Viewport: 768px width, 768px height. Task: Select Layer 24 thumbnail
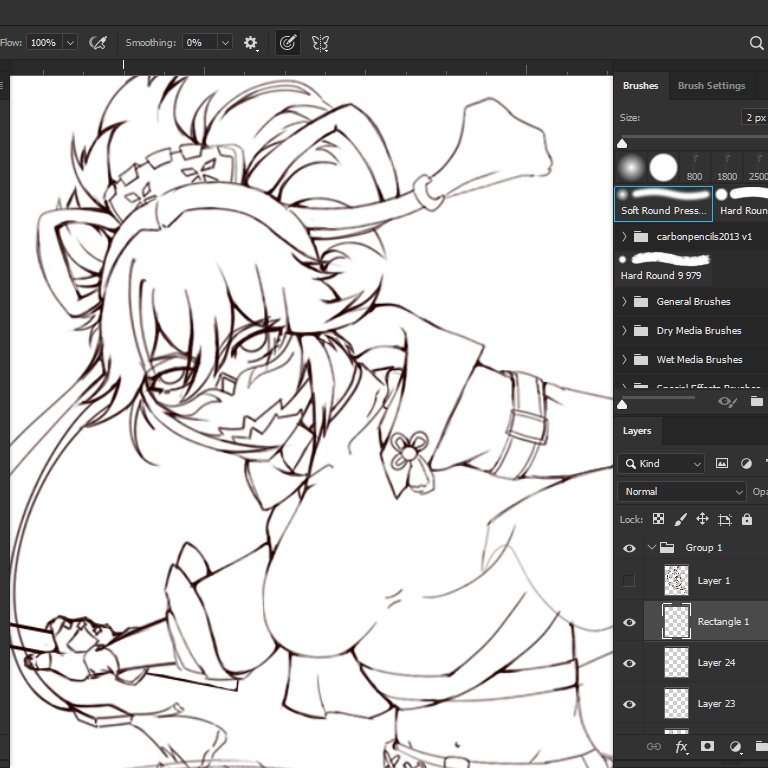[x=676, y=663]
